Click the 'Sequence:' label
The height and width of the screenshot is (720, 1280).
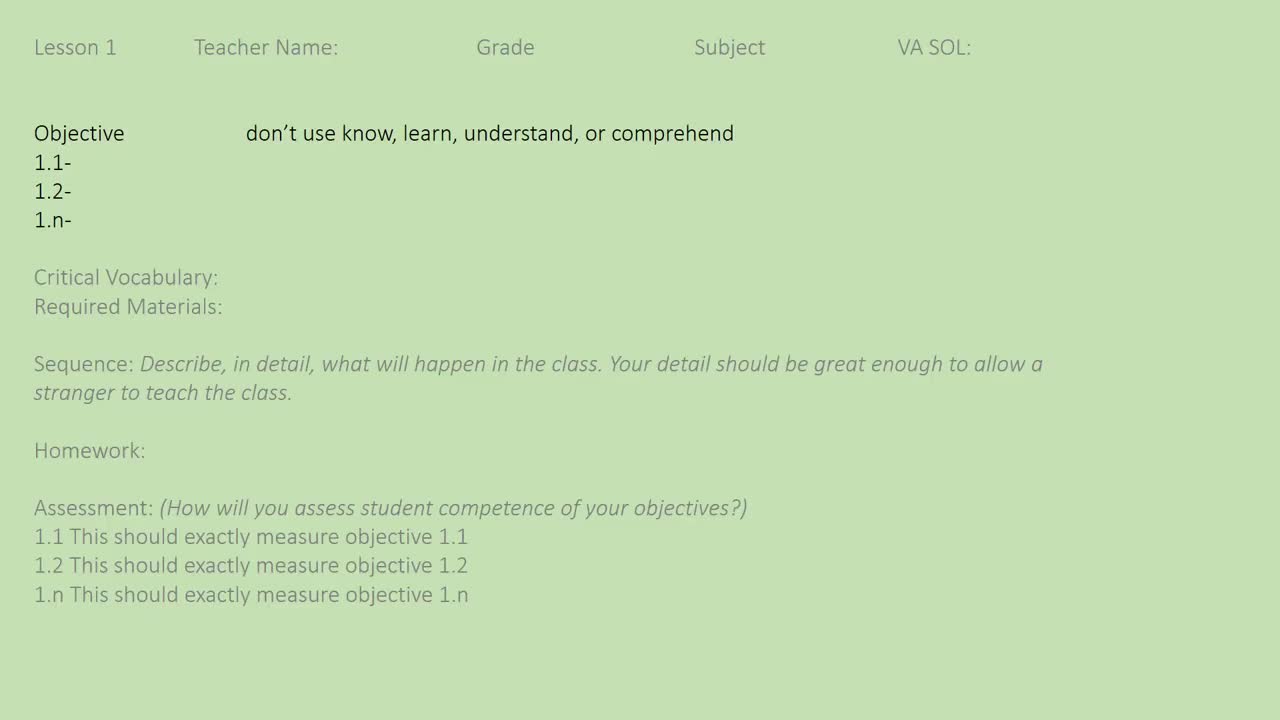click(x=84, y=364)
